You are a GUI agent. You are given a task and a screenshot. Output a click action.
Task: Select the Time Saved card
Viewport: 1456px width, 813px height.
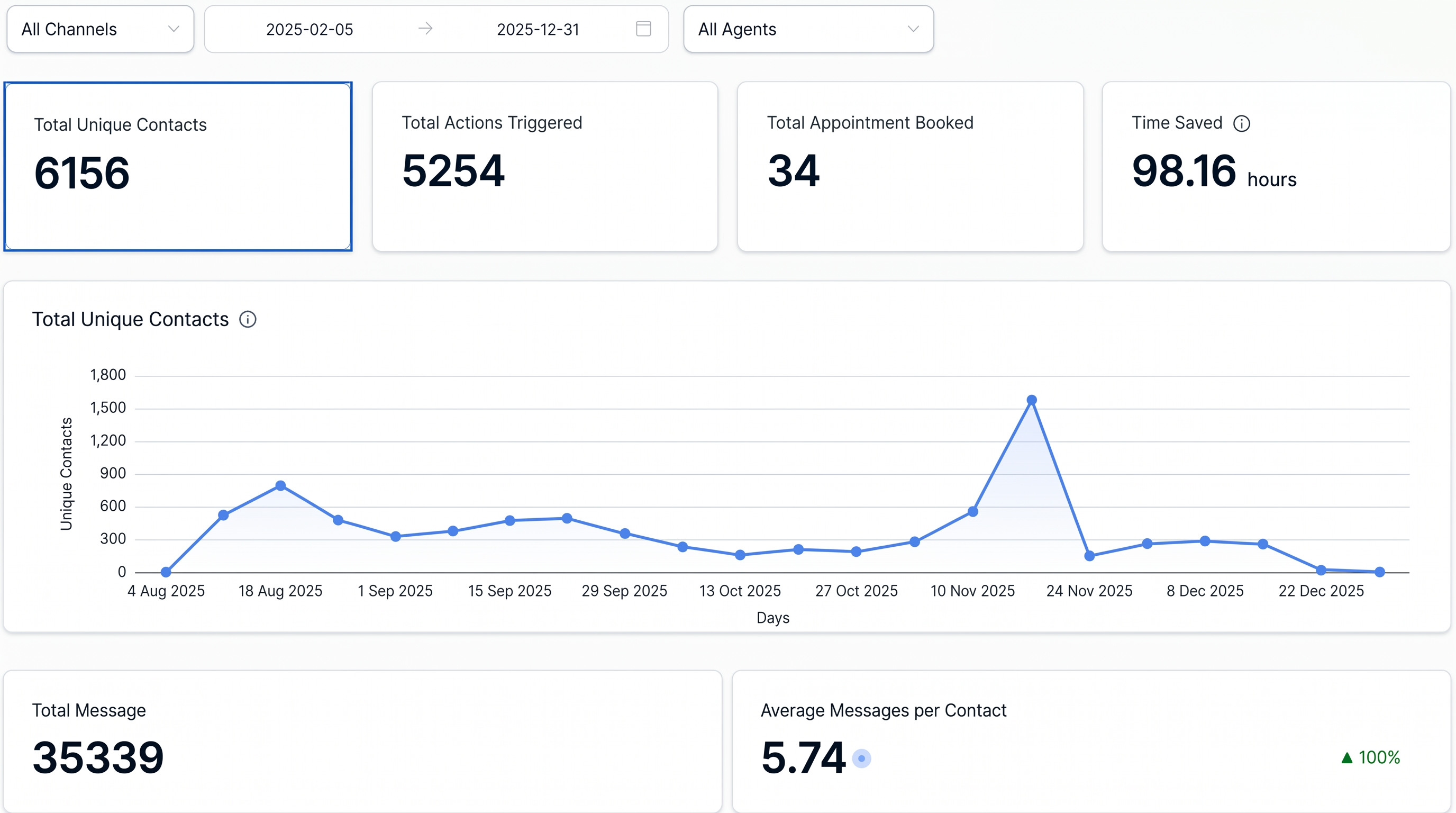click(x=1276, y=166)
